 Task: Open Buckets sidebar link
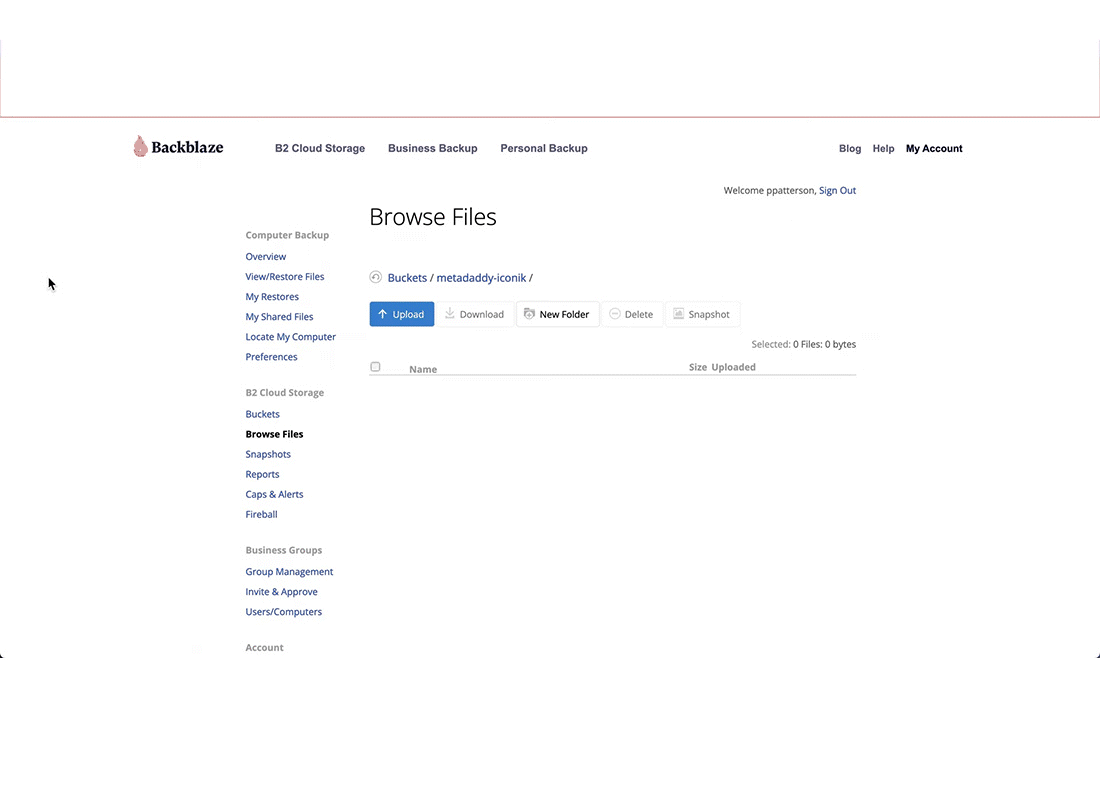click(262, 414)
